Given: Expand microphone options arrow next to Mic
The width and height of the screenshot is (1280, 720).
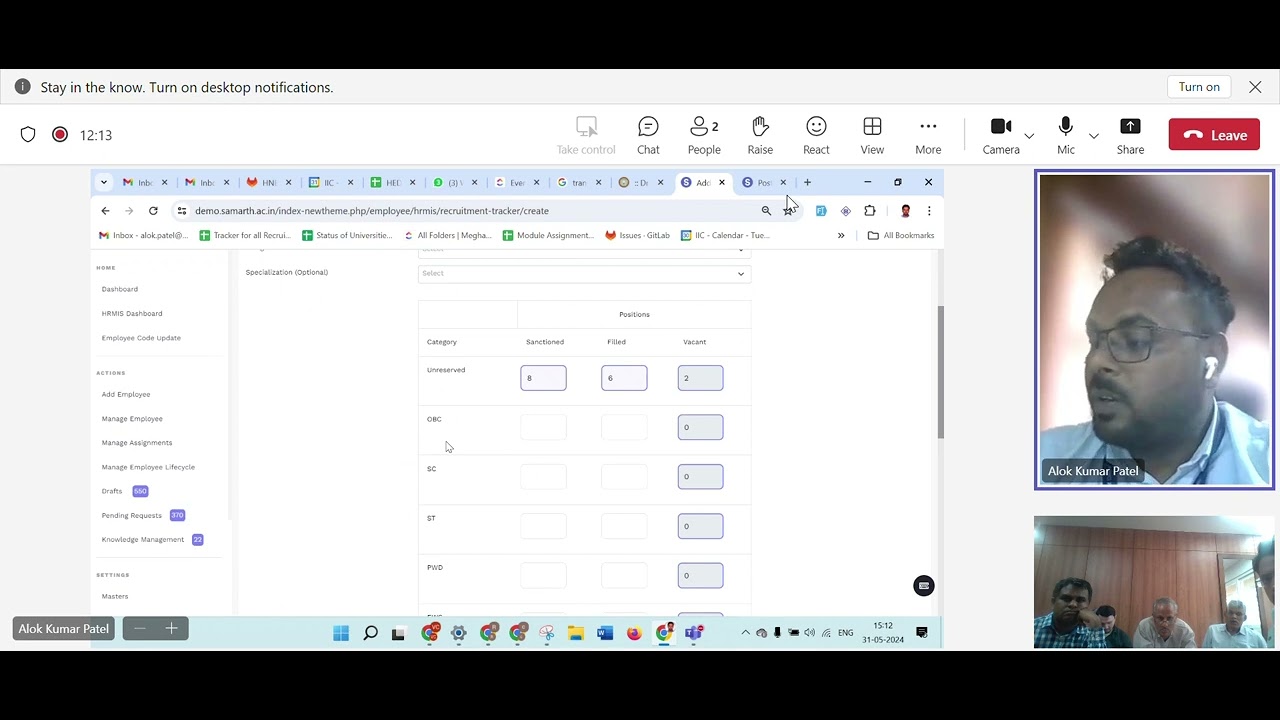Looking at the screenshot, I should click(1094, 135).
